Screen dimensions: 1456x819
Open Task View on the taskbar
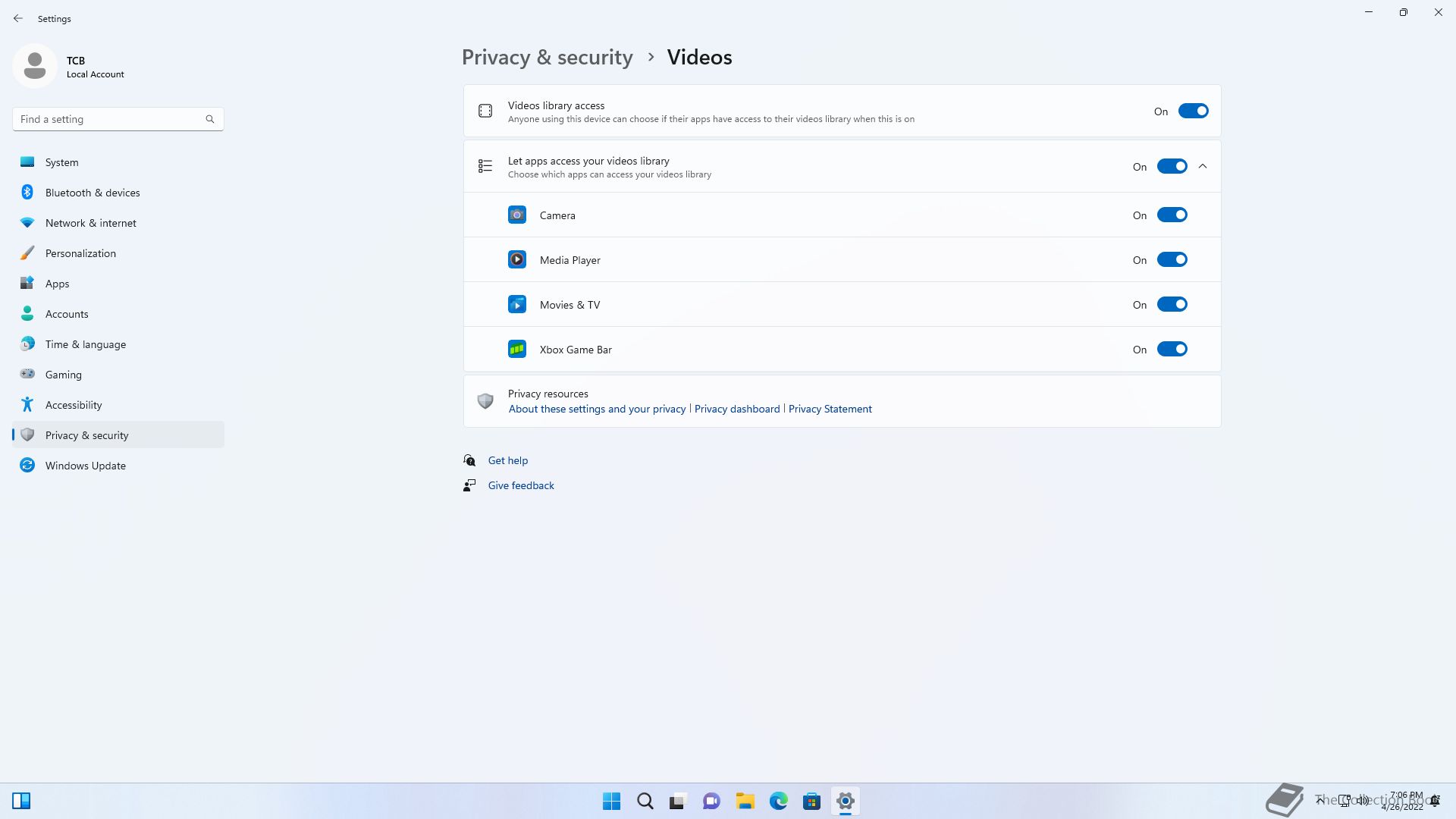[678, 801]
